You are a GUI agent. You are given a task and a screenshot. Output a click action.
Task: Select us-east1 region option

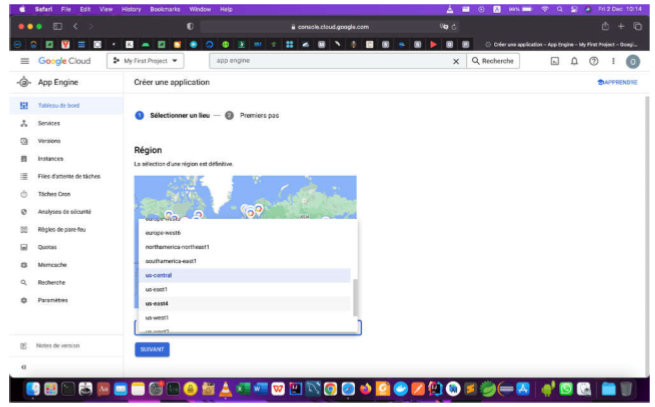[245, 290]
